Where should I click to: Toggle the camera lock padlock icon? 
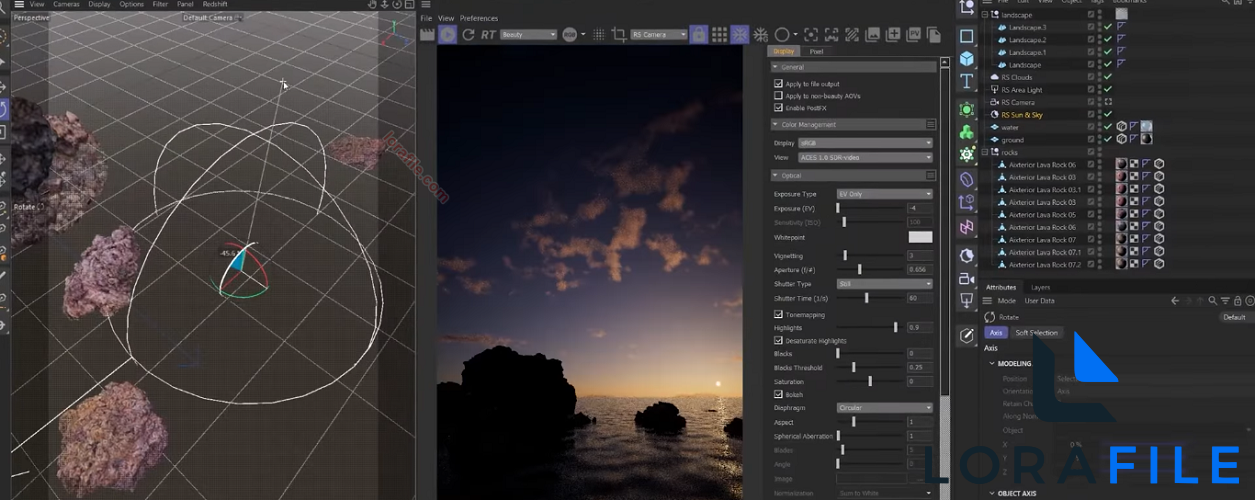[699, 35]
